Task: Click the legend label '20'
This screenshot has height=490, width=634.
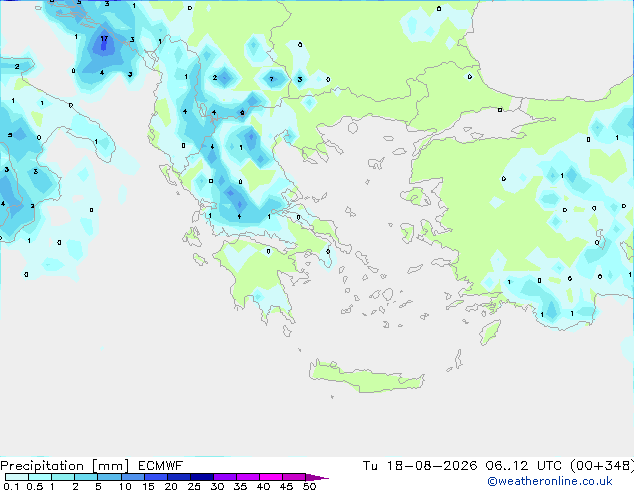Action: pyautogui.click(x=171, y=486)
